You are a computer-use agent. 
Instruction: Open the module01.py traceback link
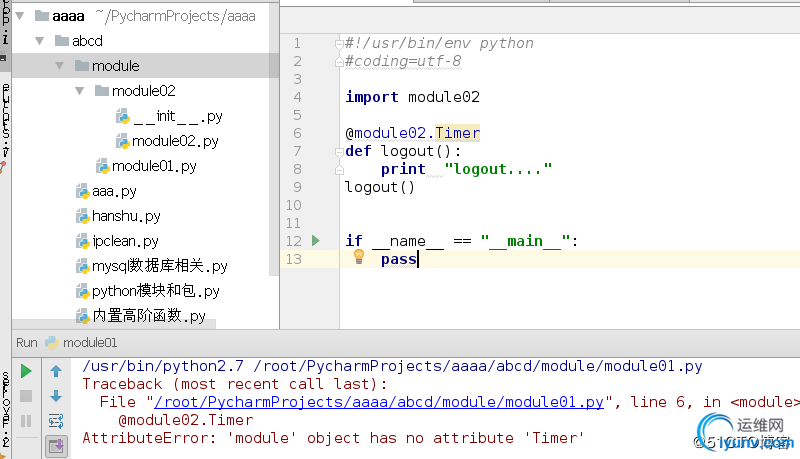(379, 402)
